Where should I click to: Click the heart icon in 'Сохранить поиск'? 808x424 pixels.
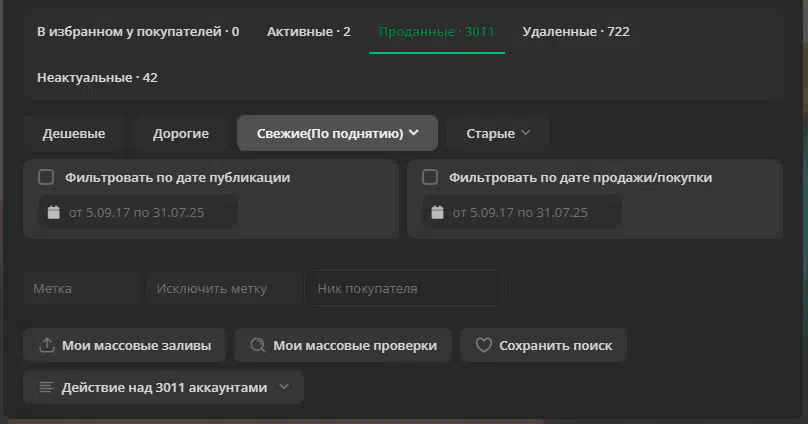483,345
